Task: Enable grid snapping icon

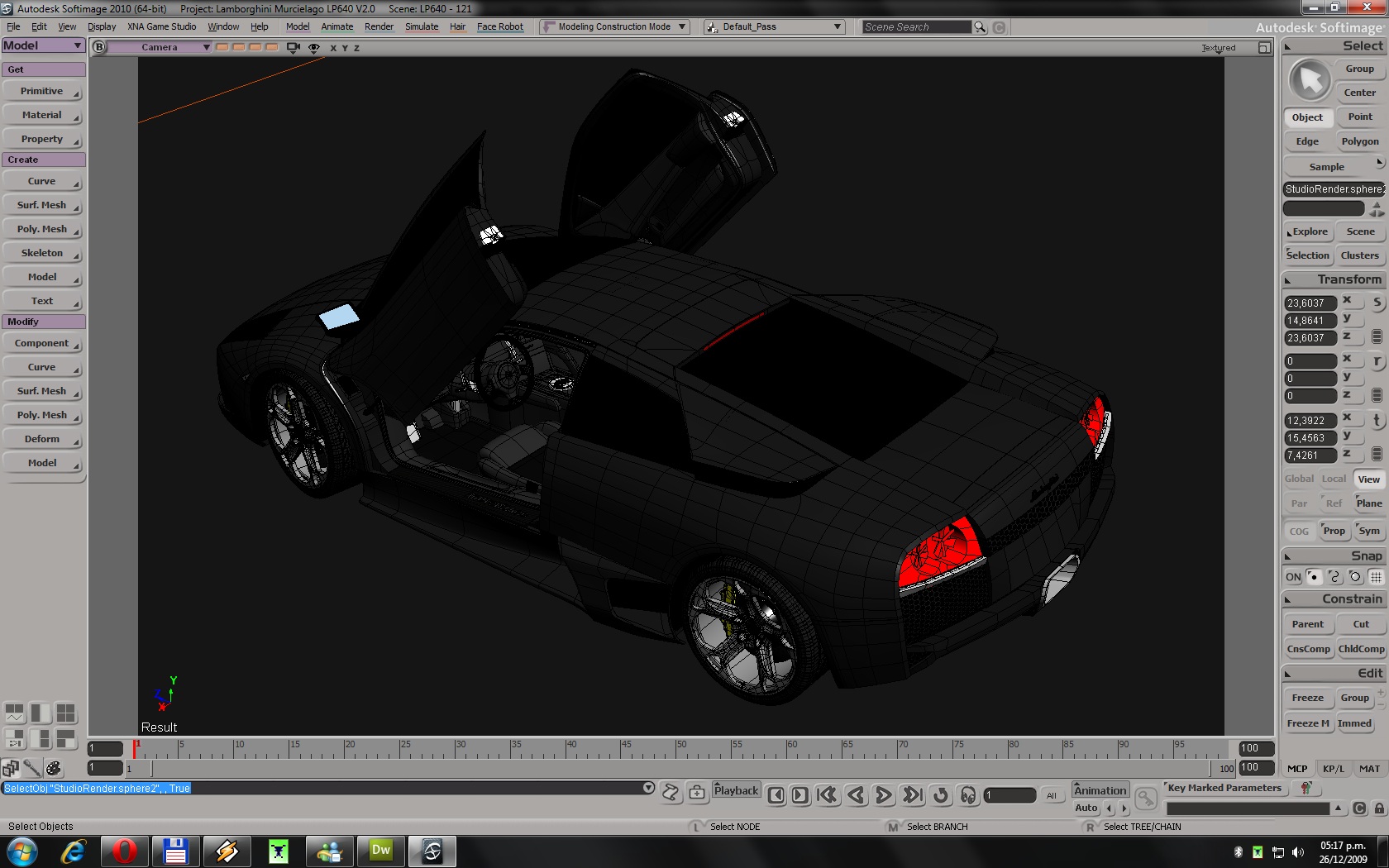Action: click(1376, 577)
